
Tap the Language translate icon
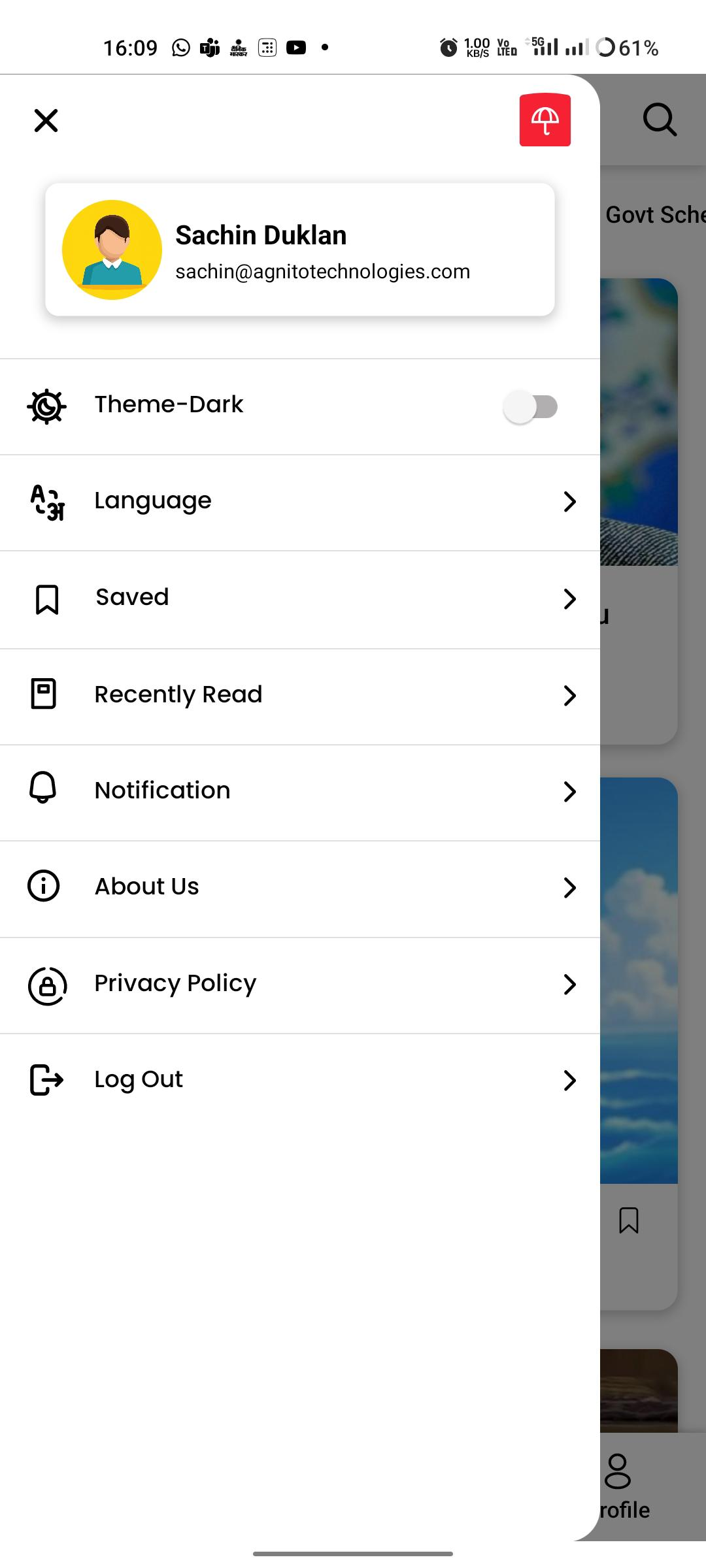(x=47, y=502)
